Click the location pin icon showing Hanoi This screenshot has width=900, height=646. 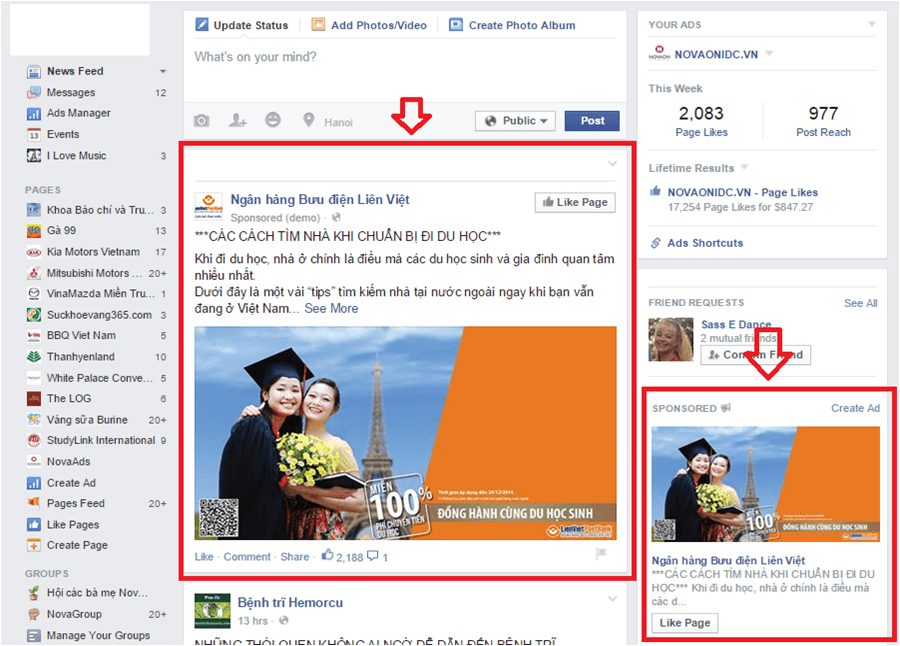[307, 120]
